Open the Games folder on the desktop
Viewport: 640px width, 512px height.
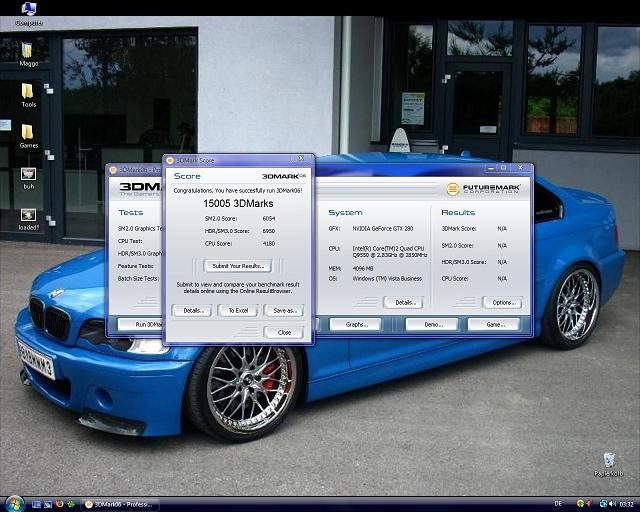(x=28, y=136)
